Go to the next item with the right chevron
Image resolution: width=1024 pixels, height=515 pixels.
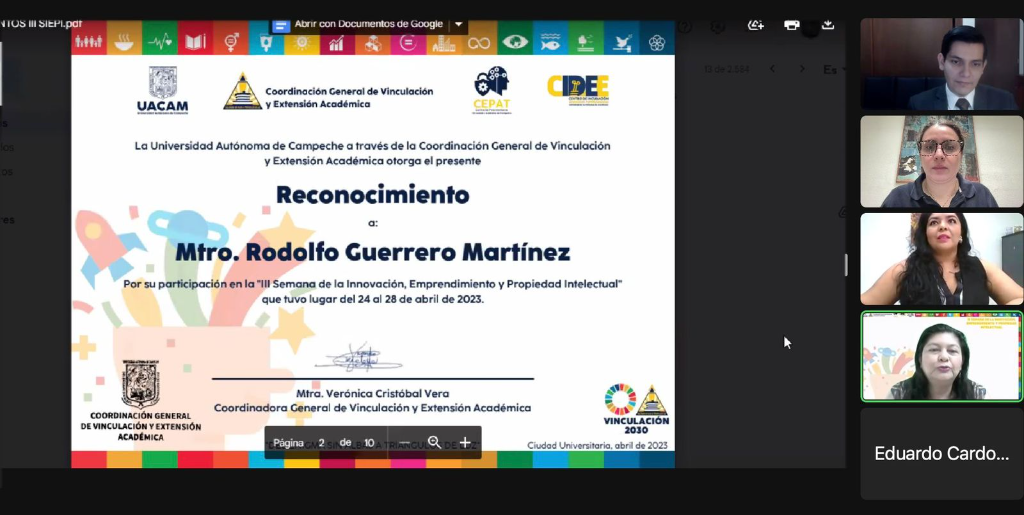point(802,69)
